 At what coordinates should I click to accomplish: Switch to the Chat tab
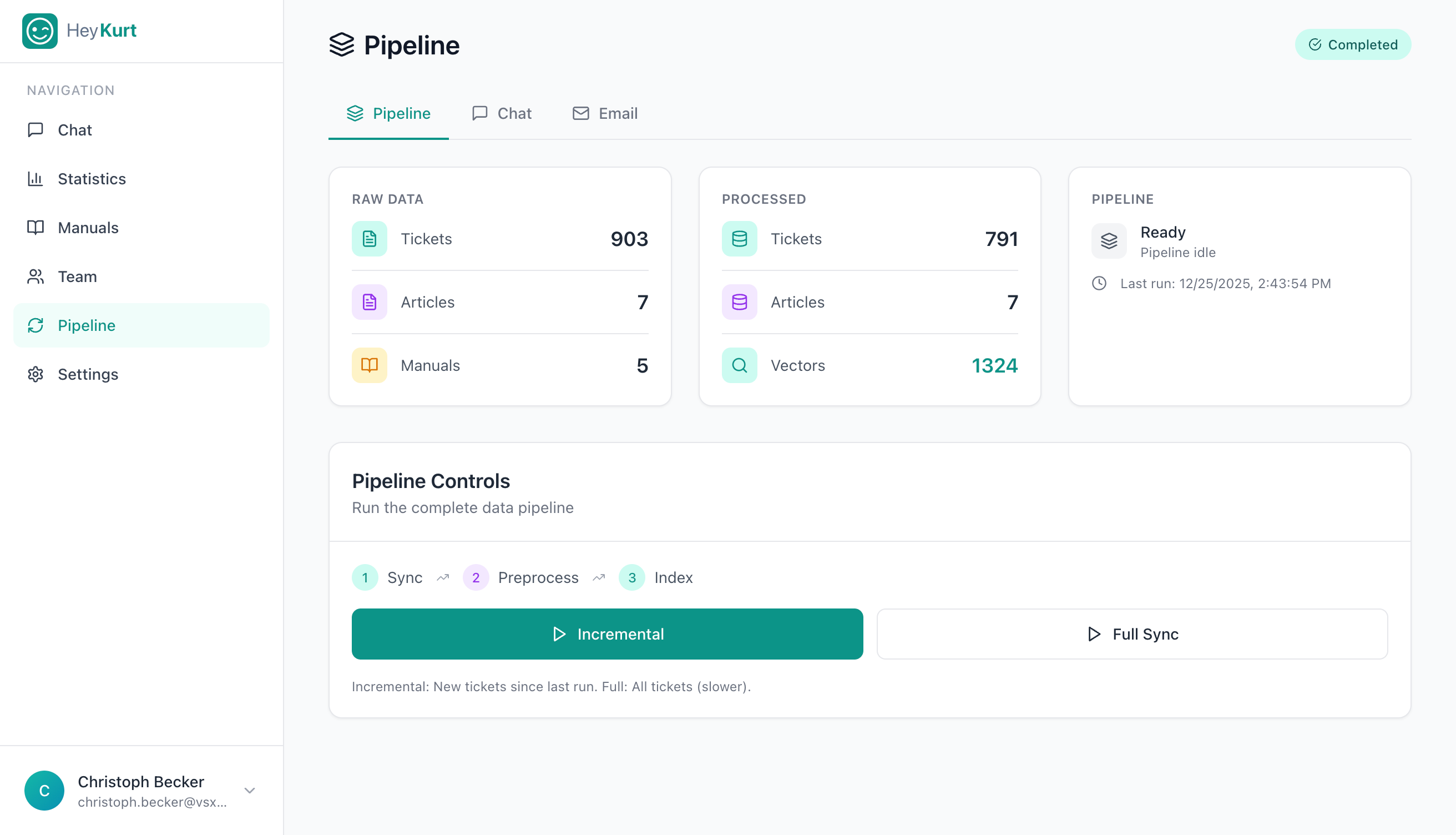[501, 113]
